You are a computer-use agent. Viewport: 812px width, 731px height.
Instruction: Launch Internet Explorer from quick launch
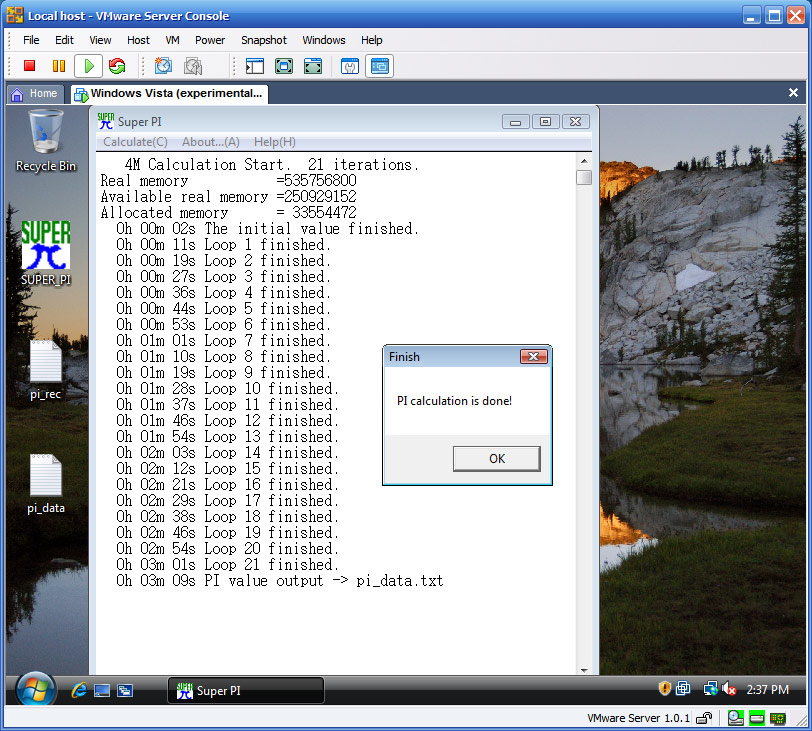click(79, 690)
